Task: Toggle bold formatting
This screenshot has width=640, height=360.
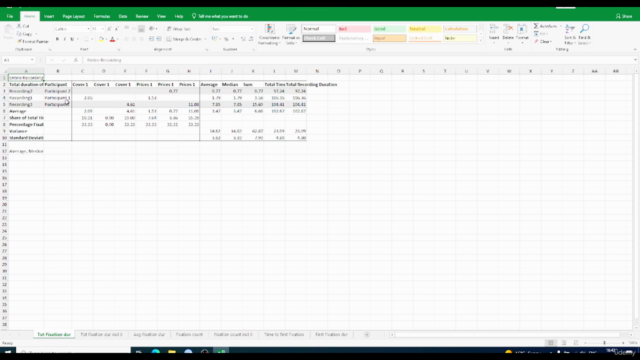Action: click(x=57, y=39)
